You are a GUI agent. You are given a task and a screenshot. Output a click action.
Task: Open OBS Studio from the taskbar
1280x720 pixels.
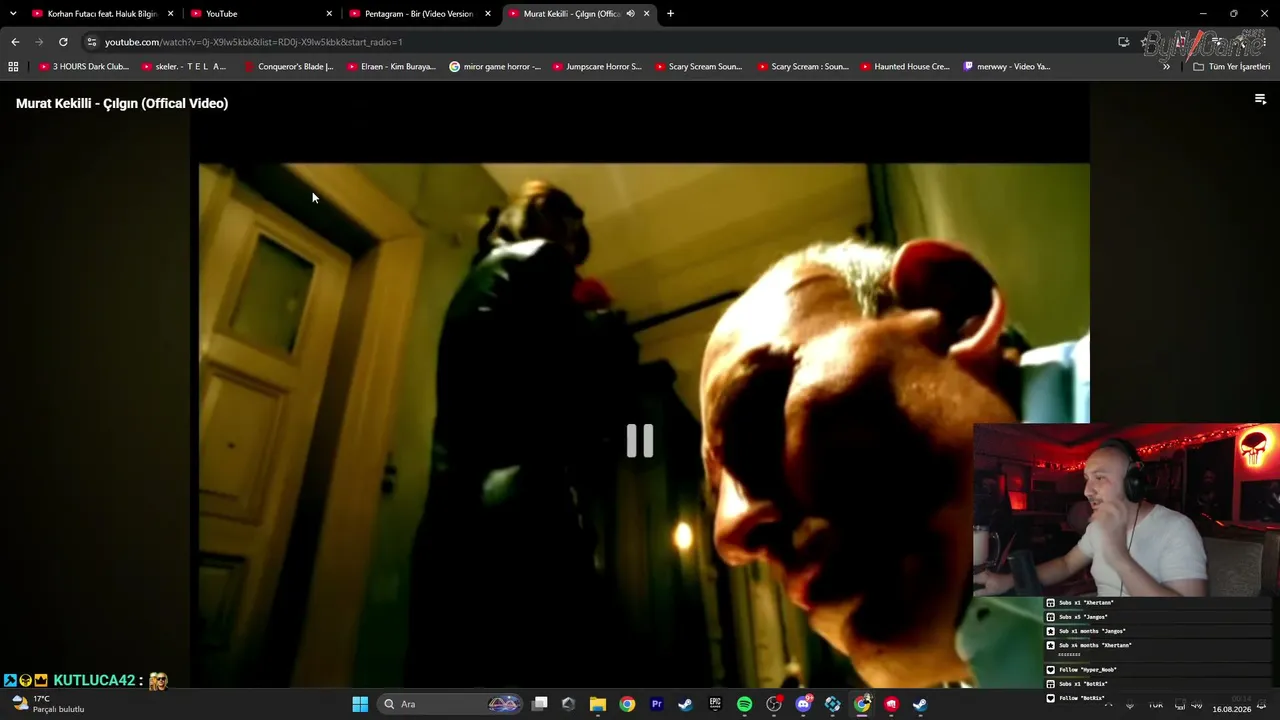pos(774,704)
